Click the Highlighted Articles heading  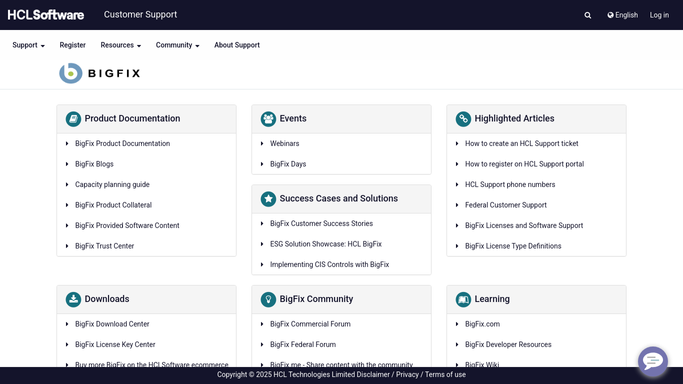pos(514,118)
